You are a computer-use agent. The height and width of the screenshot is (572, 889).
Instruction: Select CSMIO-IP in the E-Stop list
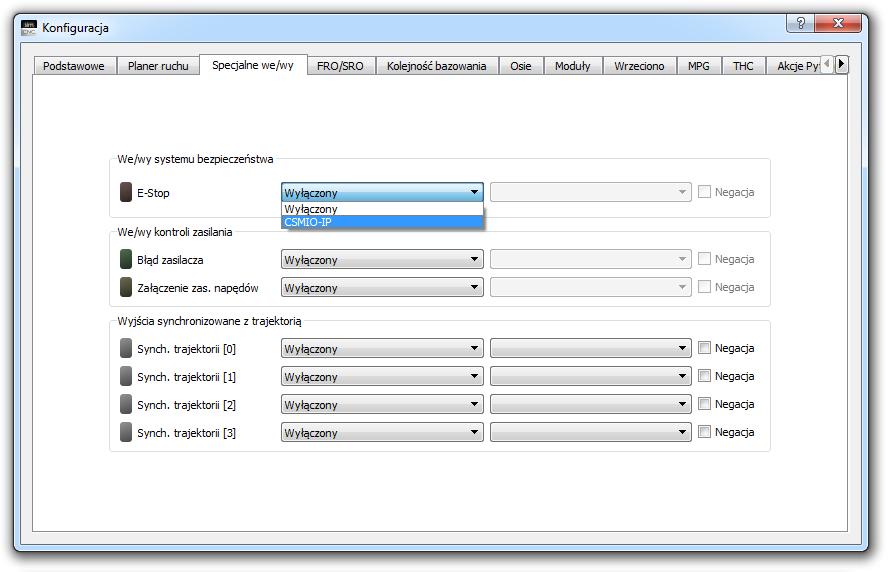coord(382,222)
